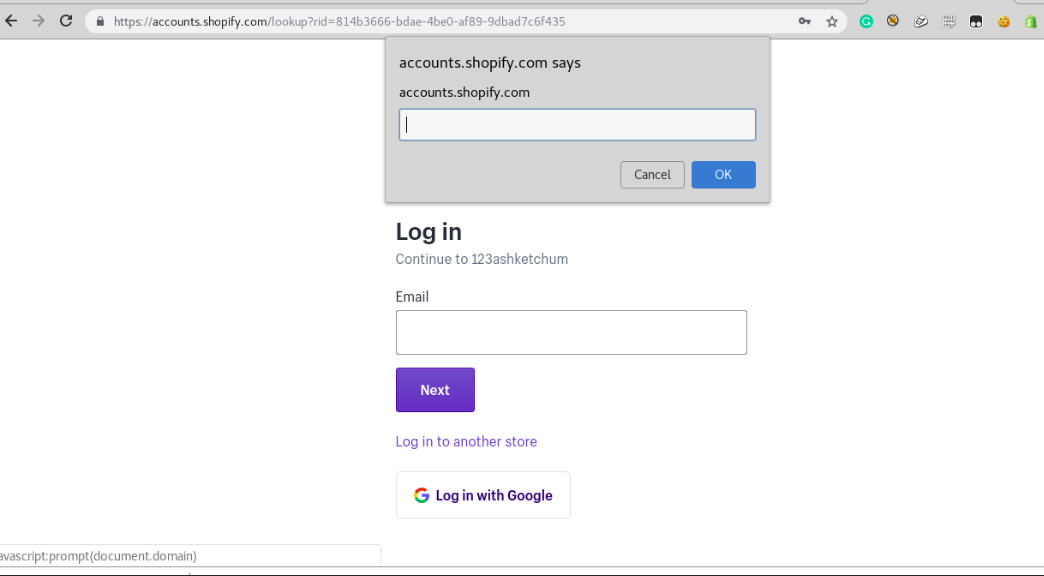
Task: Click the purple Next button
Action: coord(435,390)
